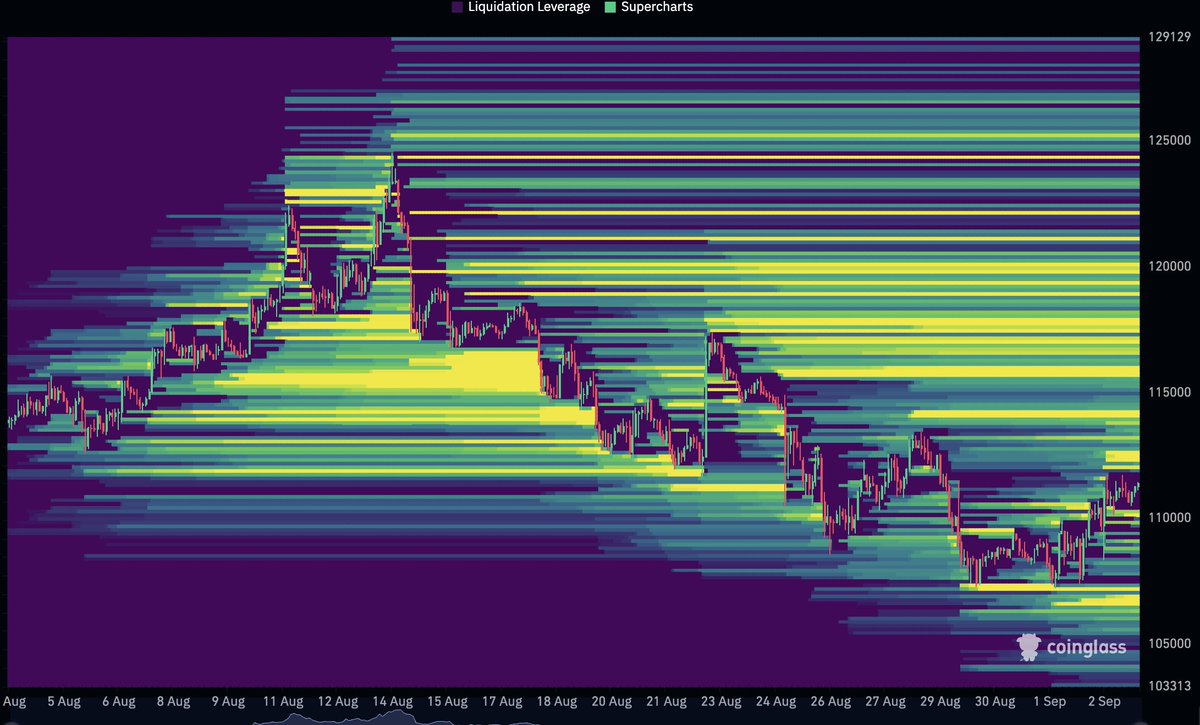This screenshot has width=1200, height=725.
Task: Click the 11 Aug date label
Action: [283, 701]
